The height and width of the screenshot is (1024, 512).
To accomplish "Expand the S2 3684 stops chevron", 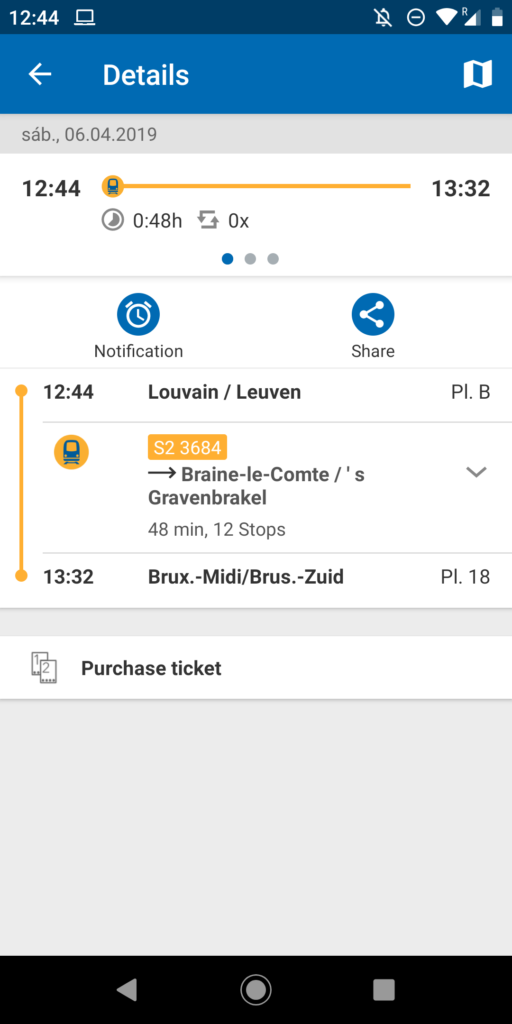I will 477,472.
